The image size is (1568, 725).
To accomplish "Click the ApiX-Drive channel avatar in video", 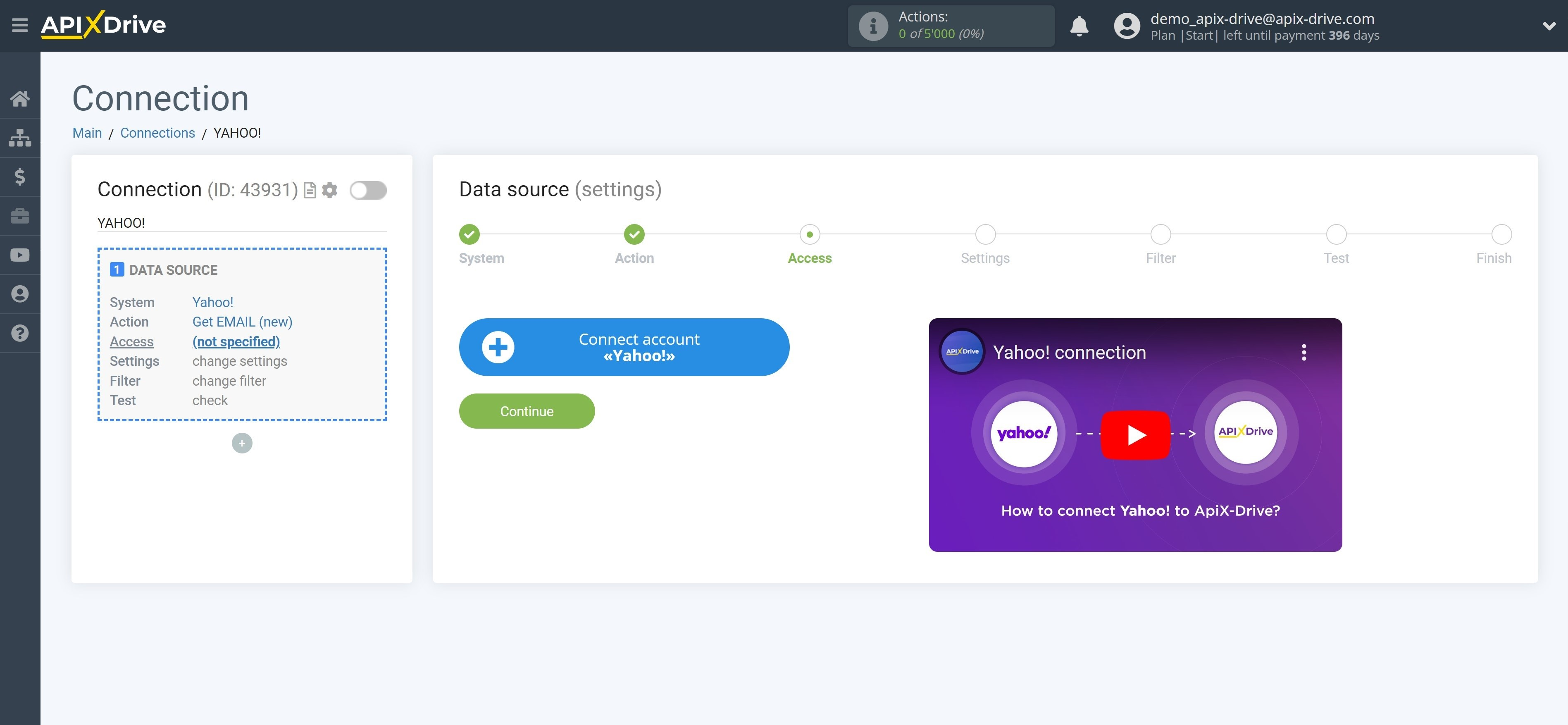I will [x=962, y=352].
